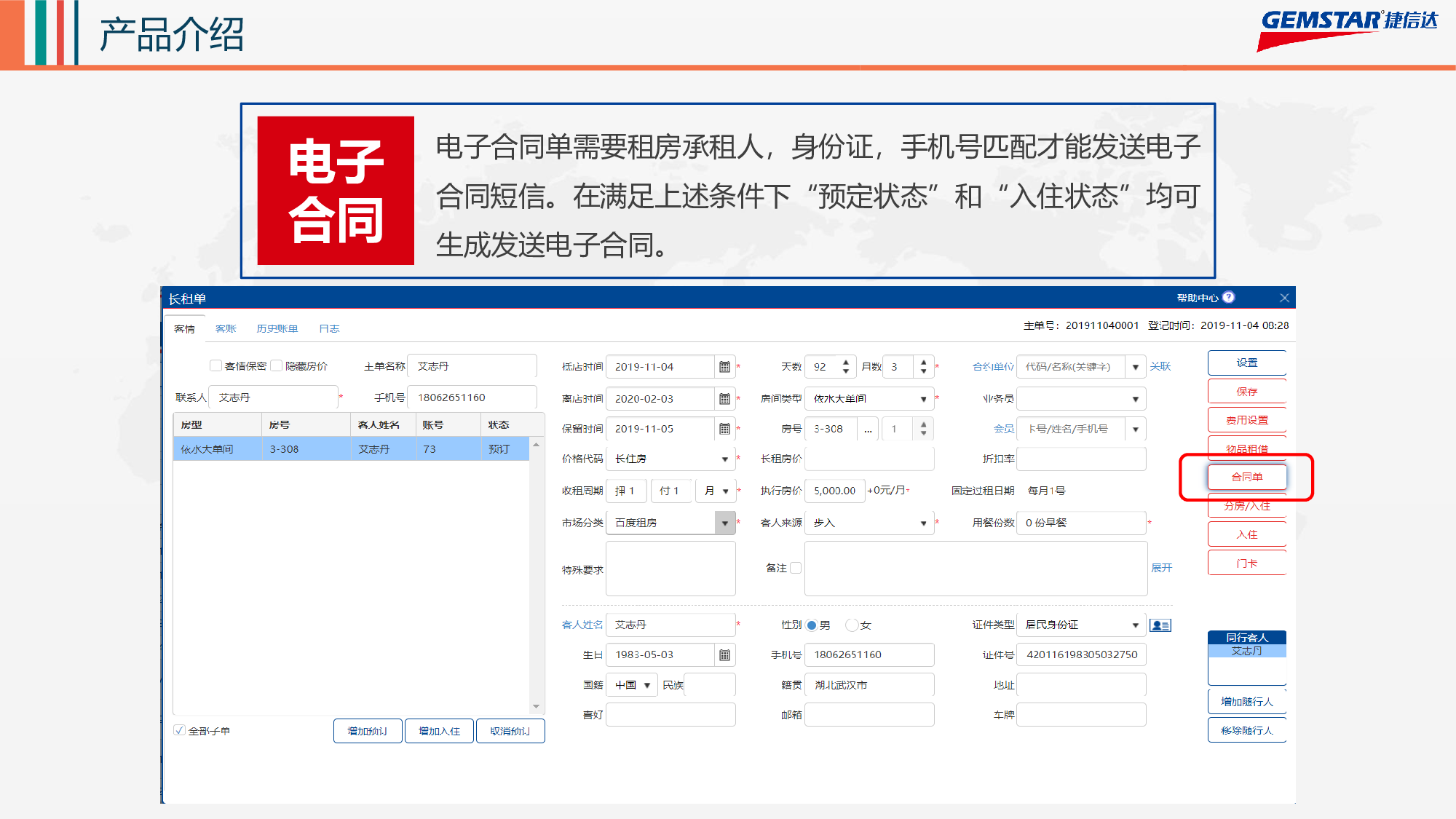Click the room count stepper next to 房号
This screenshot has width=1456, height=819.
pos(923,429)
